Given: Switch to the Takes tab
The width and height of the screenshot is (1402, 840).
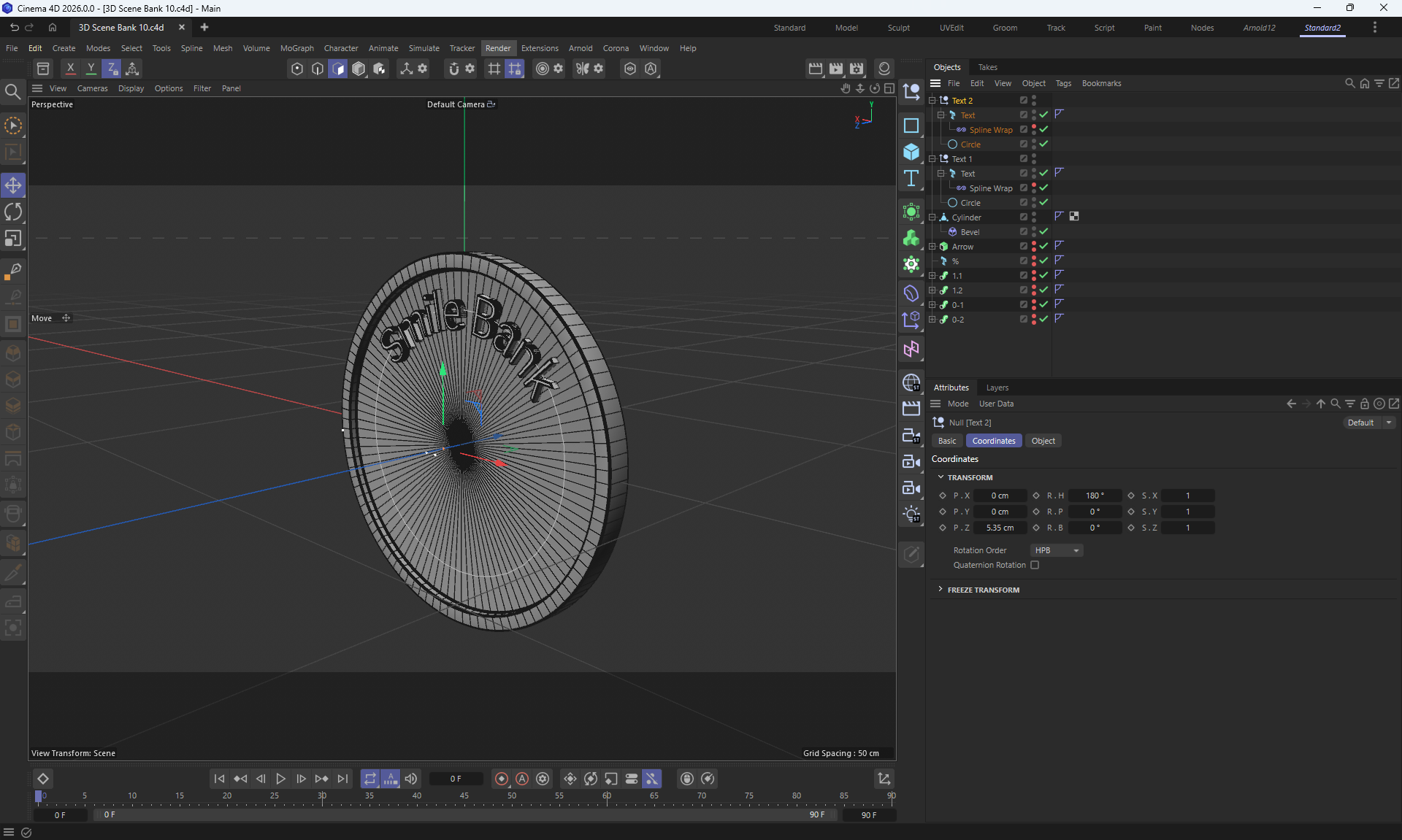Looking at the screenshot, I should tap(987, 67).
